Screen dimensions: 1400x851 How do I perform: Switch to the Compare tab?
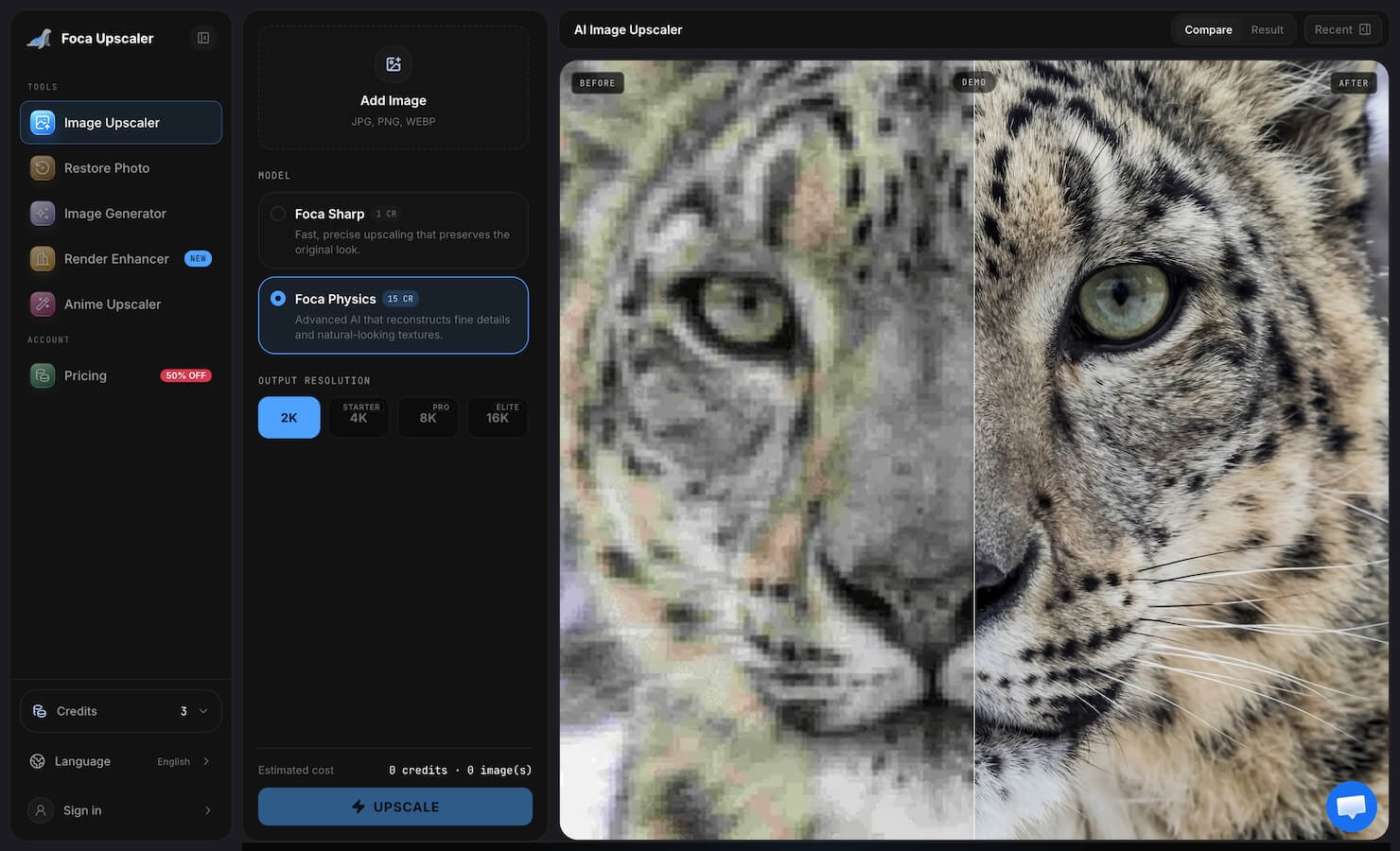(x=1208, y=29)
